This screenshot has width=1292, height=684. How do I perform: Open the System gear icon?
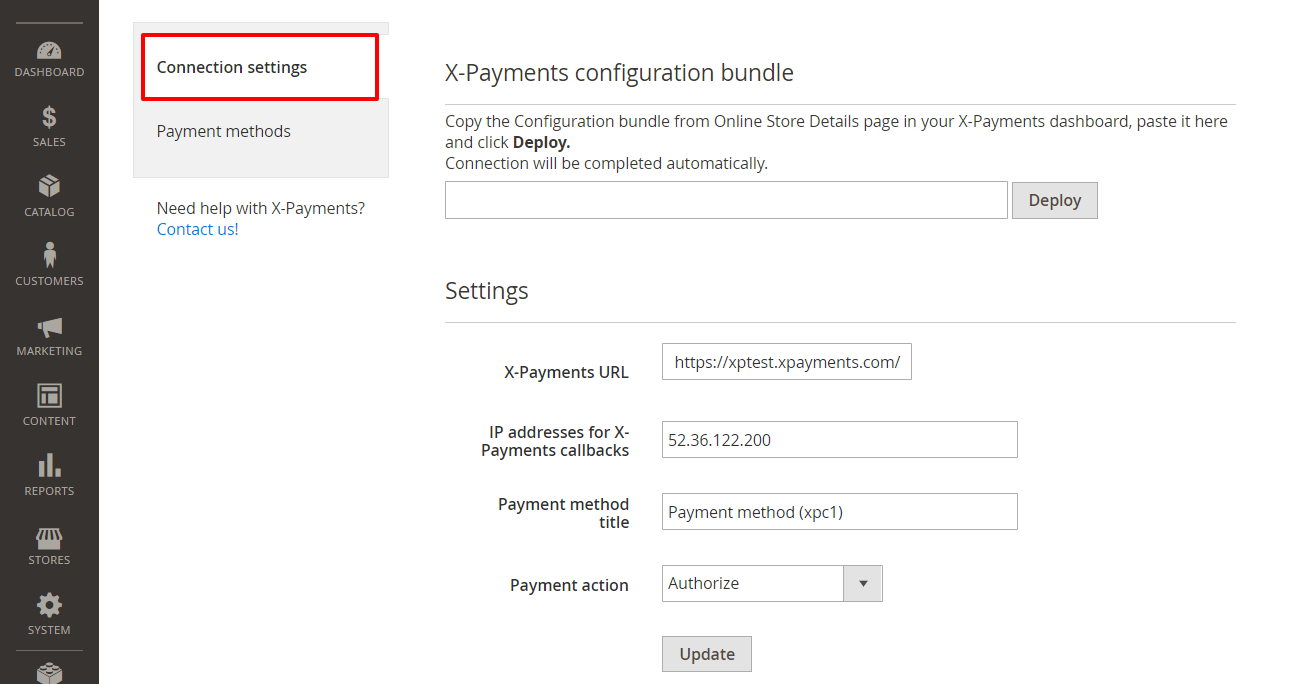point(49,605)
